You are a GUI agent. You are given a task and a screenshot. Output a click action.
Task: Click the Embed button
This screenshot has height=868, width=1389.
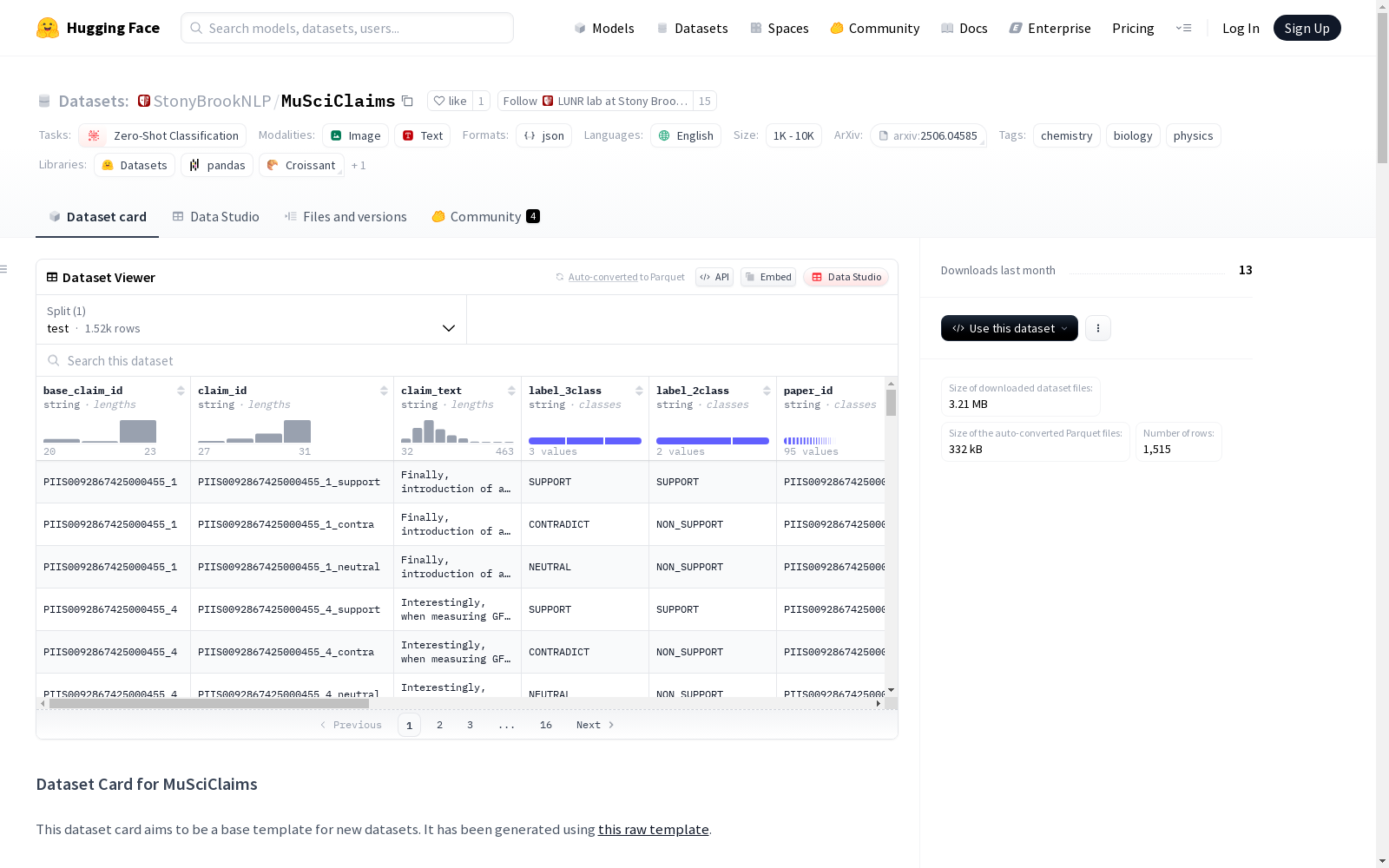pyautogui.click(x=768, y=277)
